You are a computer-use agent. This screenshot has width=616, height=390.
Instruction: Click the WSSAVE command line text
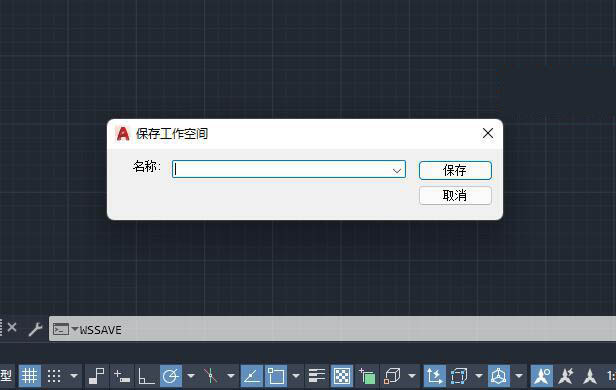101,330
